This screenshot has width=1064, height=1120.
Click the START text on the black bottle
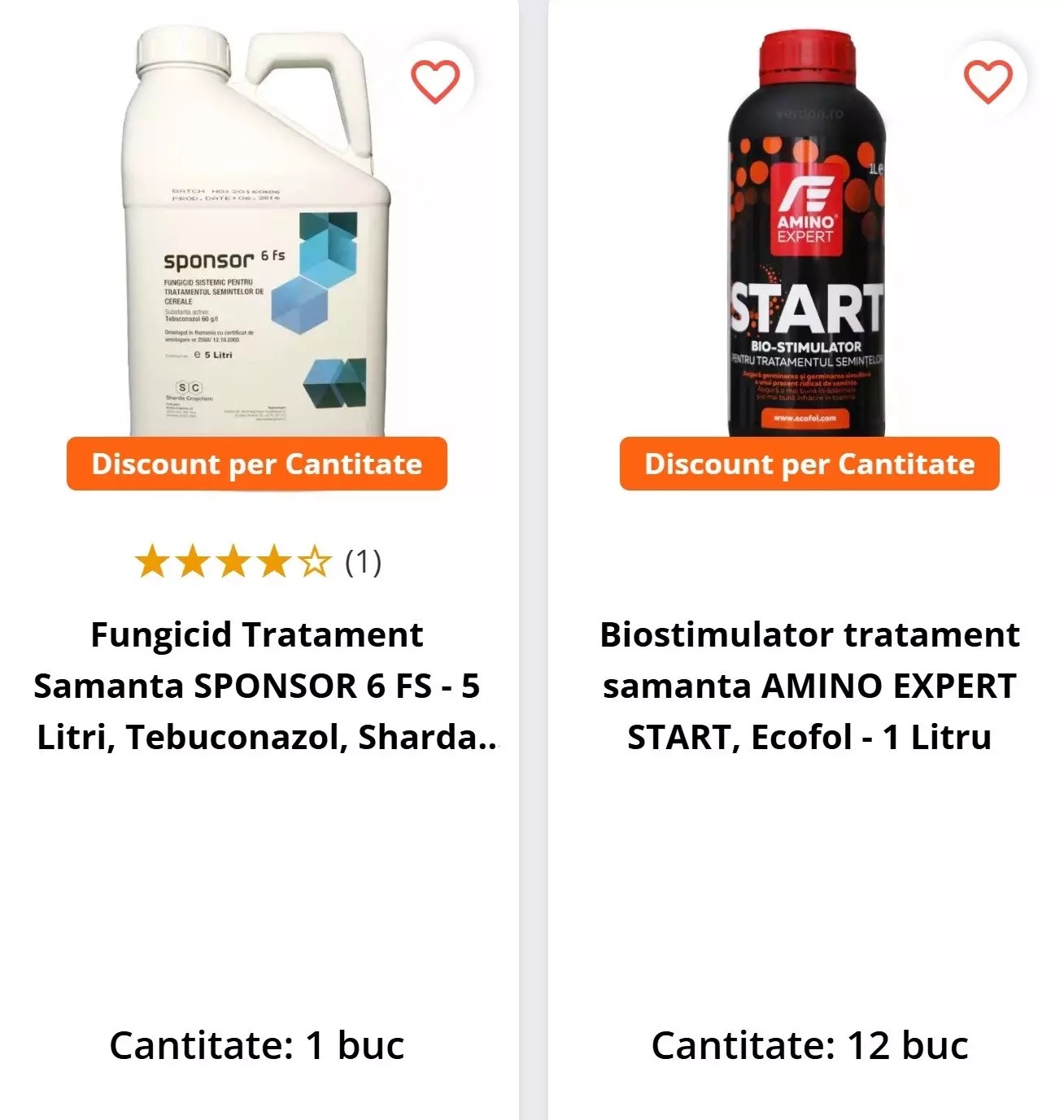[x=806, y=307]
